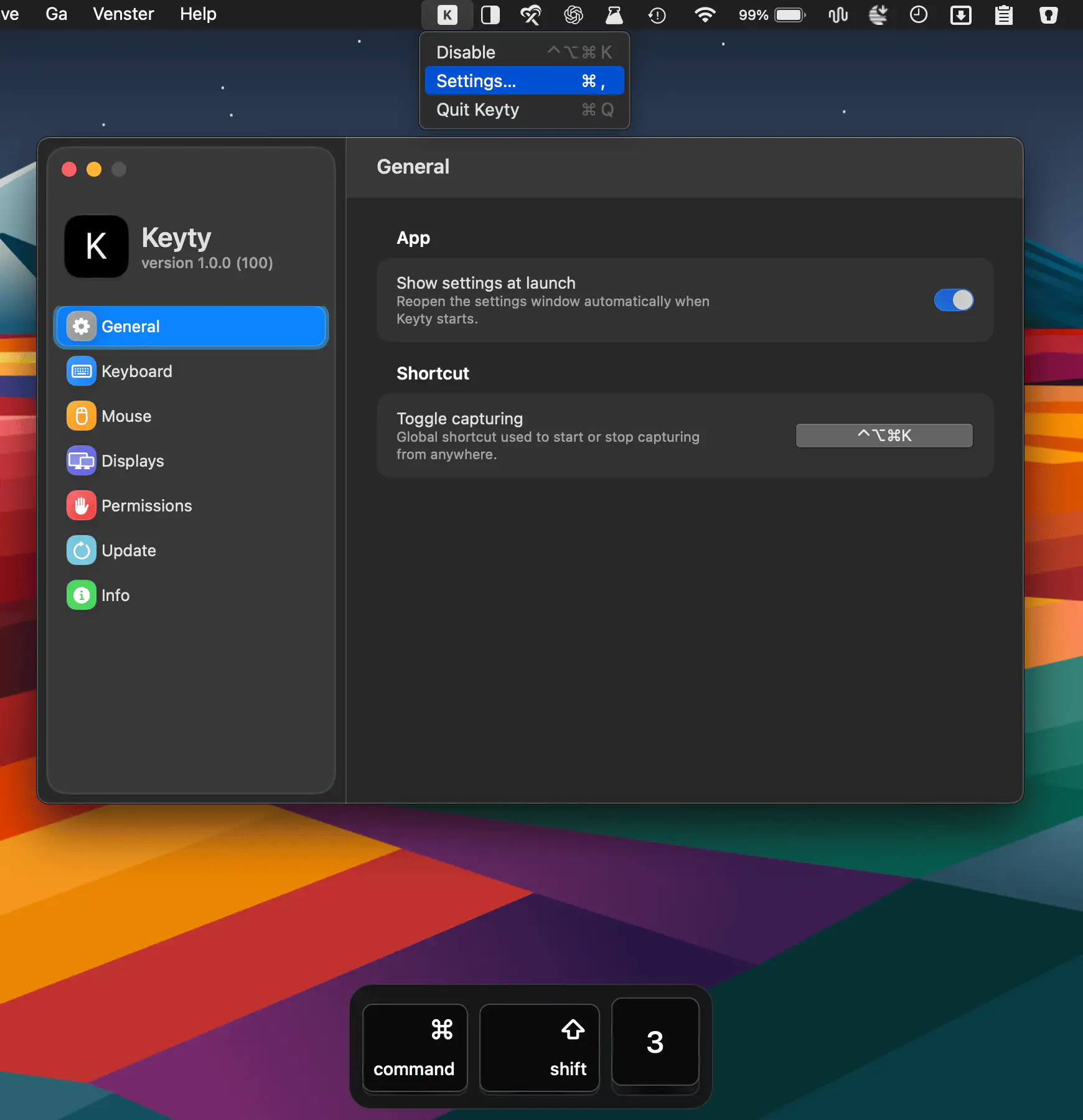1083x1120 pixels.
Task: Click the flask icon in the menu bar
Action: [614, 15]
